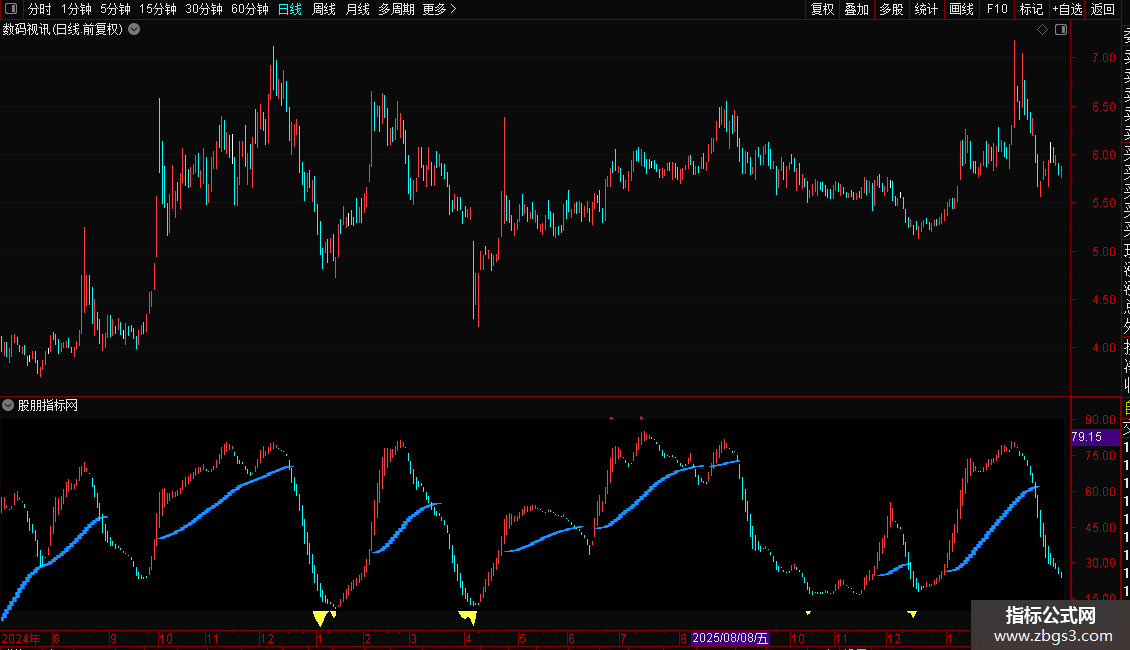
Task: Click the 4.00 price axis label
Action: 1103,347
